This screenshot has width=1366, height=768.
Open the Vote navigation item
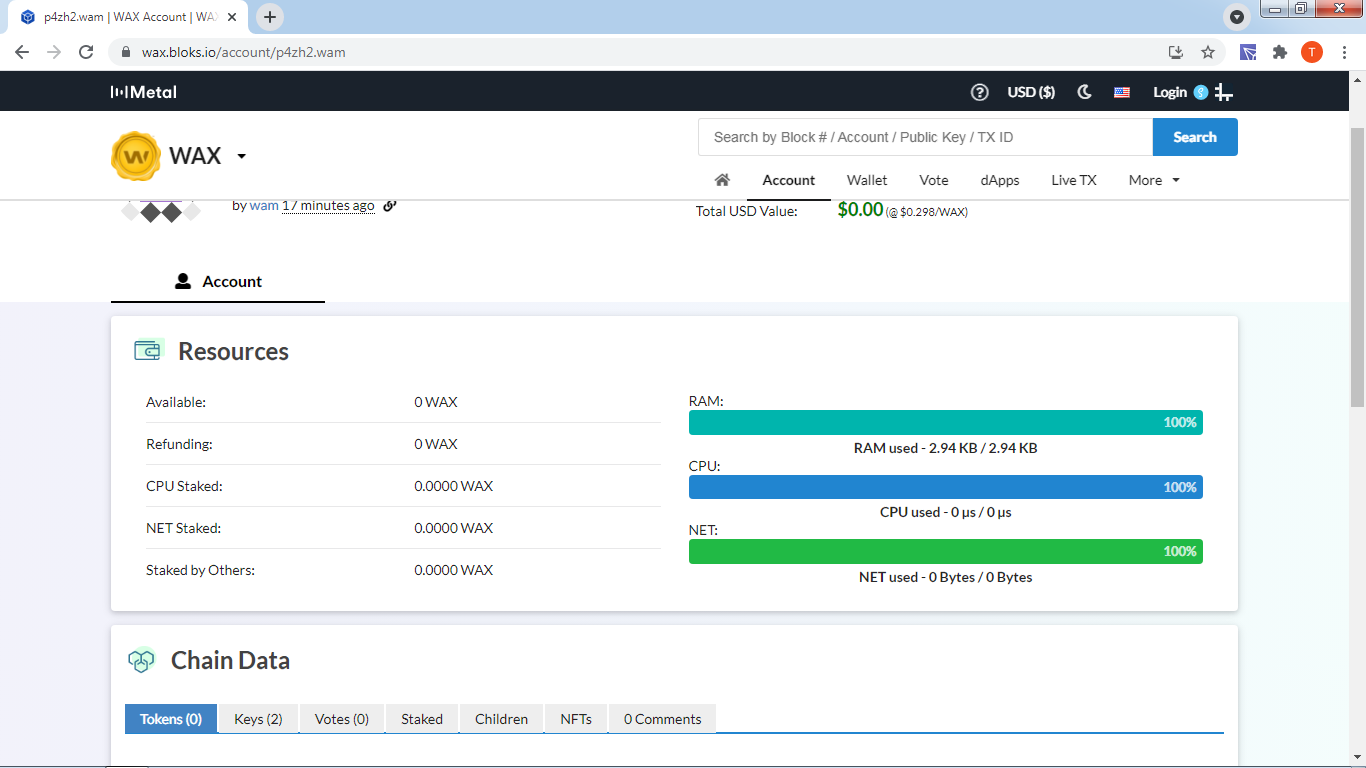934,180
